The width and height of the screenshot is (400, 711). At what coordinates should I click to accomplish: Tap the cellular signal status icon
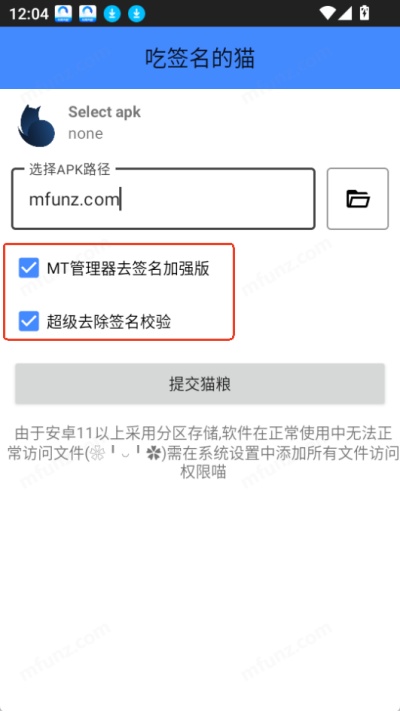344,13
